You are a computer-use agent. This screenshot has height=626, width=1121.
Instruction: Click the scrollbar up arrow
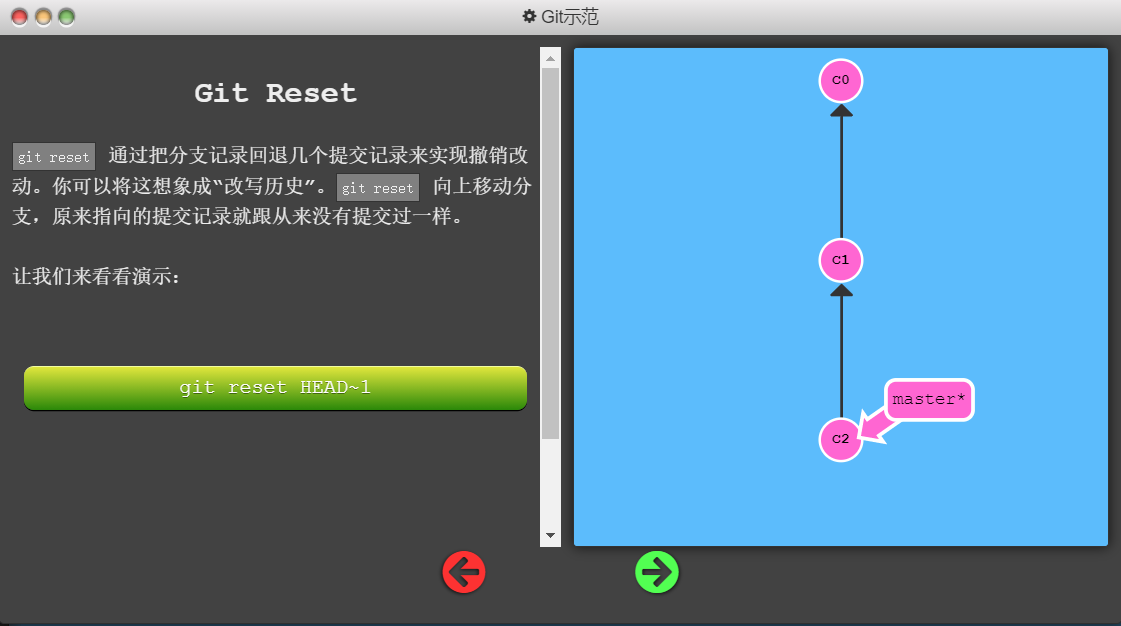click(x=550, y=57)
